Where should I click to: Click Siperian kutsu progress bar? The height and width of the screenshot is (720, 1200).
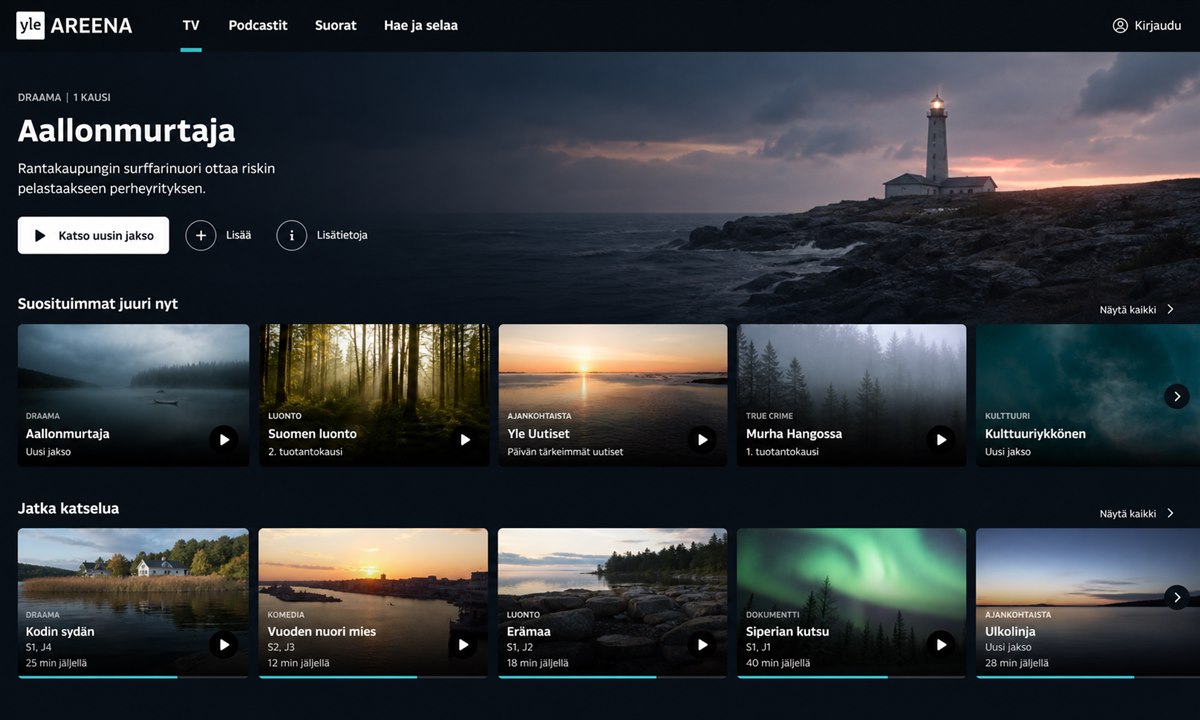[x=852, y=677]
